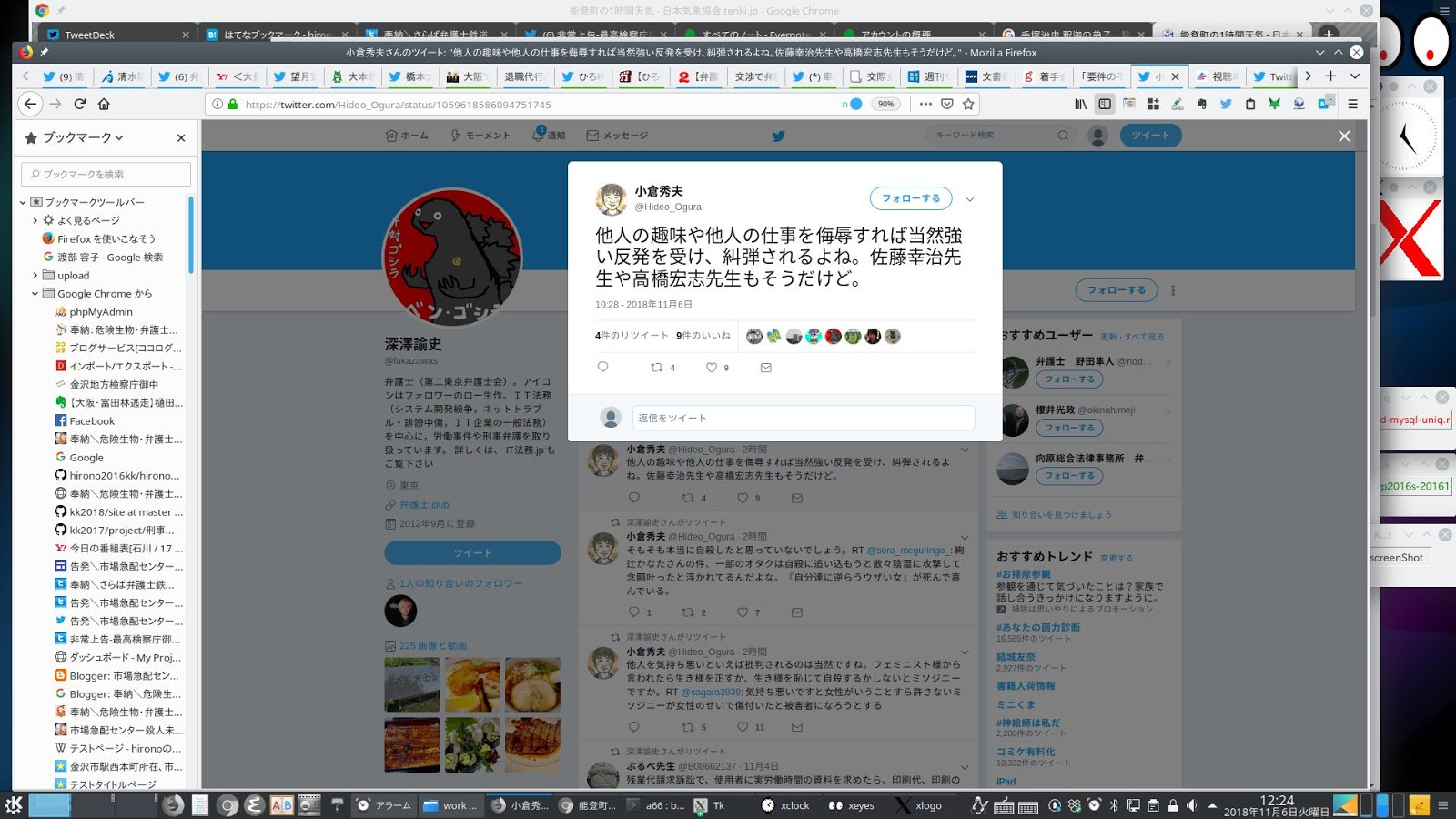The image size is (1456, 819).
Task: Click the Twitter bird logo in header
Action: [x=778, y=136]
